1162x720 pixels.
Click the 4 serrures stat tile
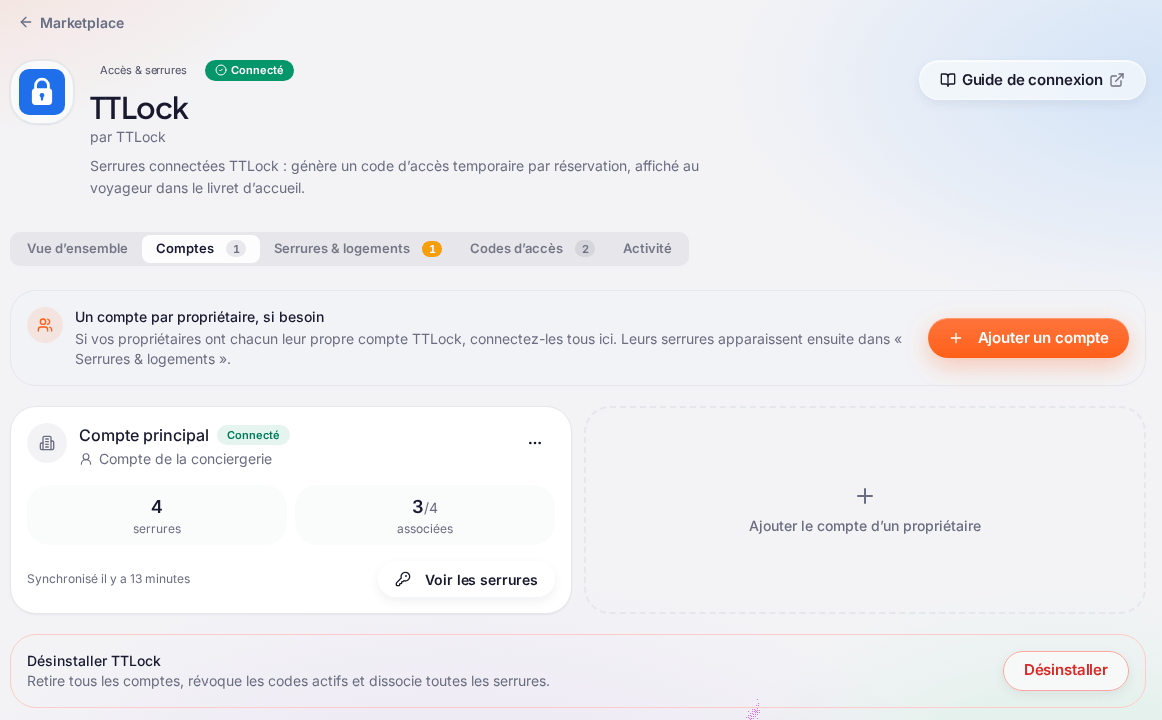(x=156, y=516)
